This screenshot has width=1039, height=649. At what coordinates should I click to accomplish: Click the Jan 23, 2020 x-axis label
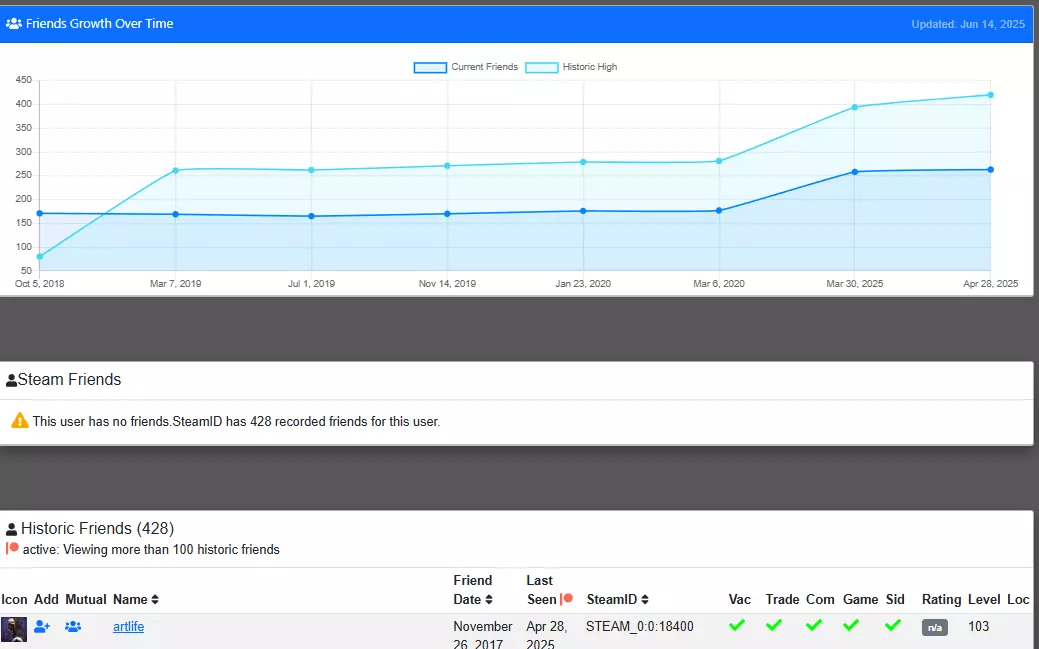(x=583, y=284)
